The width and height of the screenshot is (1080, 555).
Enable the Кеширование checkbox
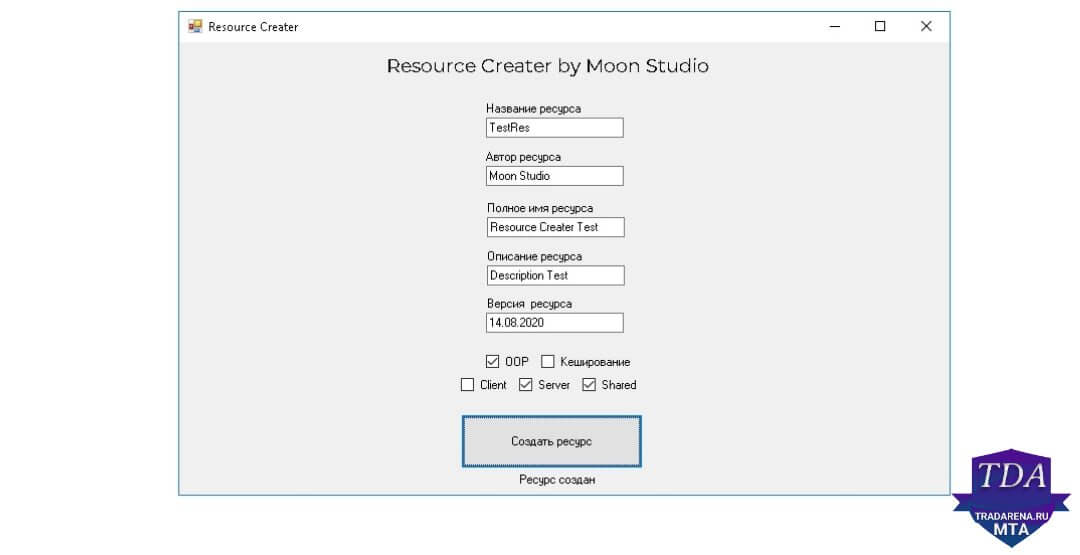pyautogui.click(x=548, y=362)
